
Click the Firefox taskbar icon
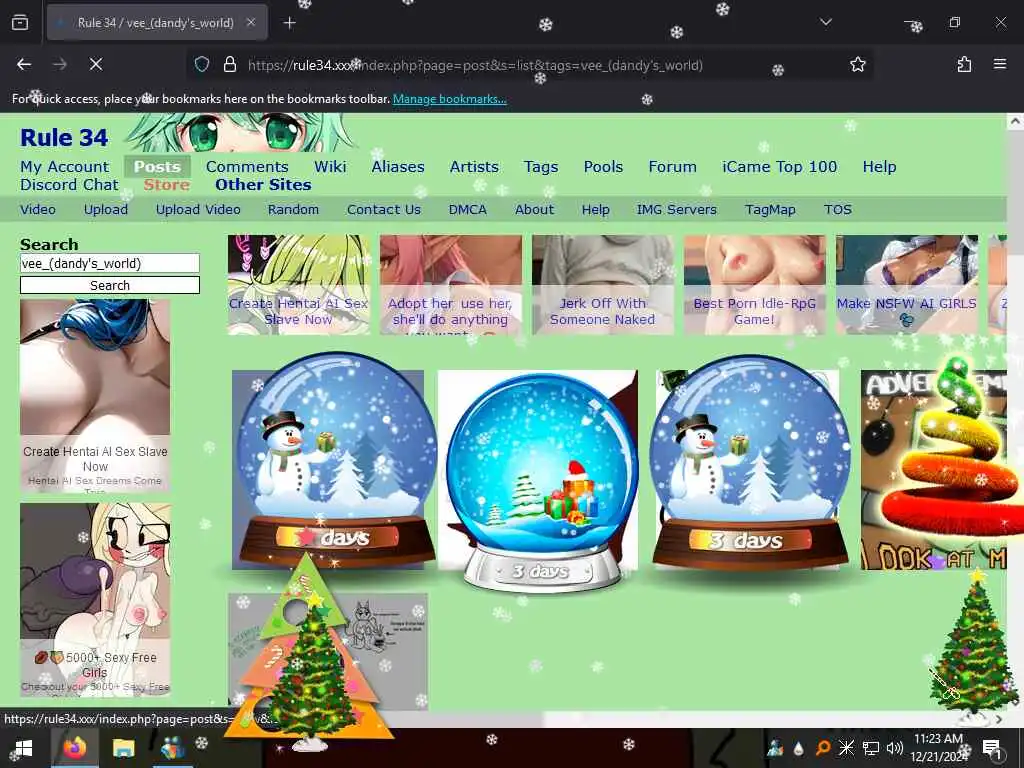pyautogui.click(x=74, y=748)
